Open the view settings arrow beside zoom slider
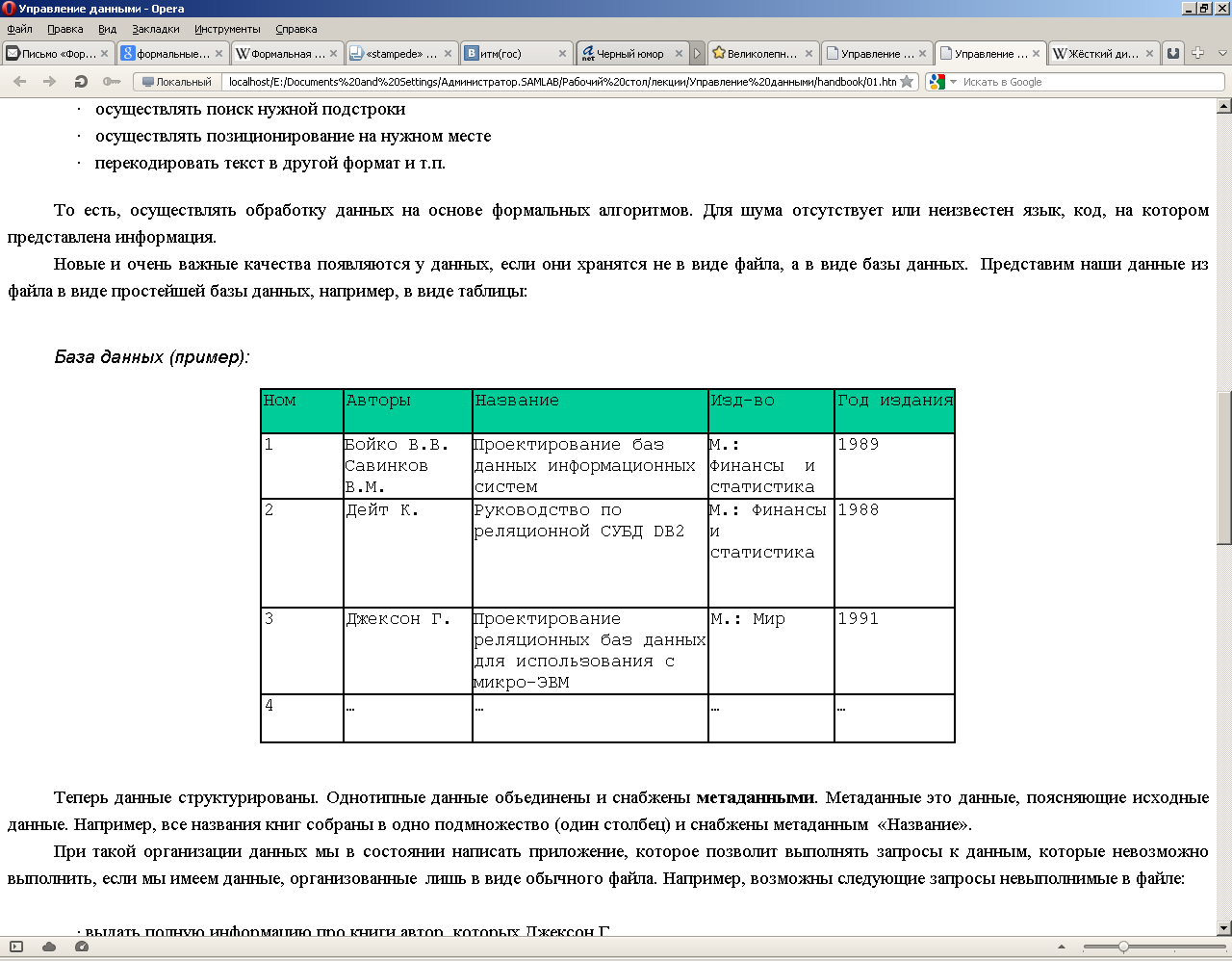This screenshot has height=961, width=1232. [x=1062, y=948]
